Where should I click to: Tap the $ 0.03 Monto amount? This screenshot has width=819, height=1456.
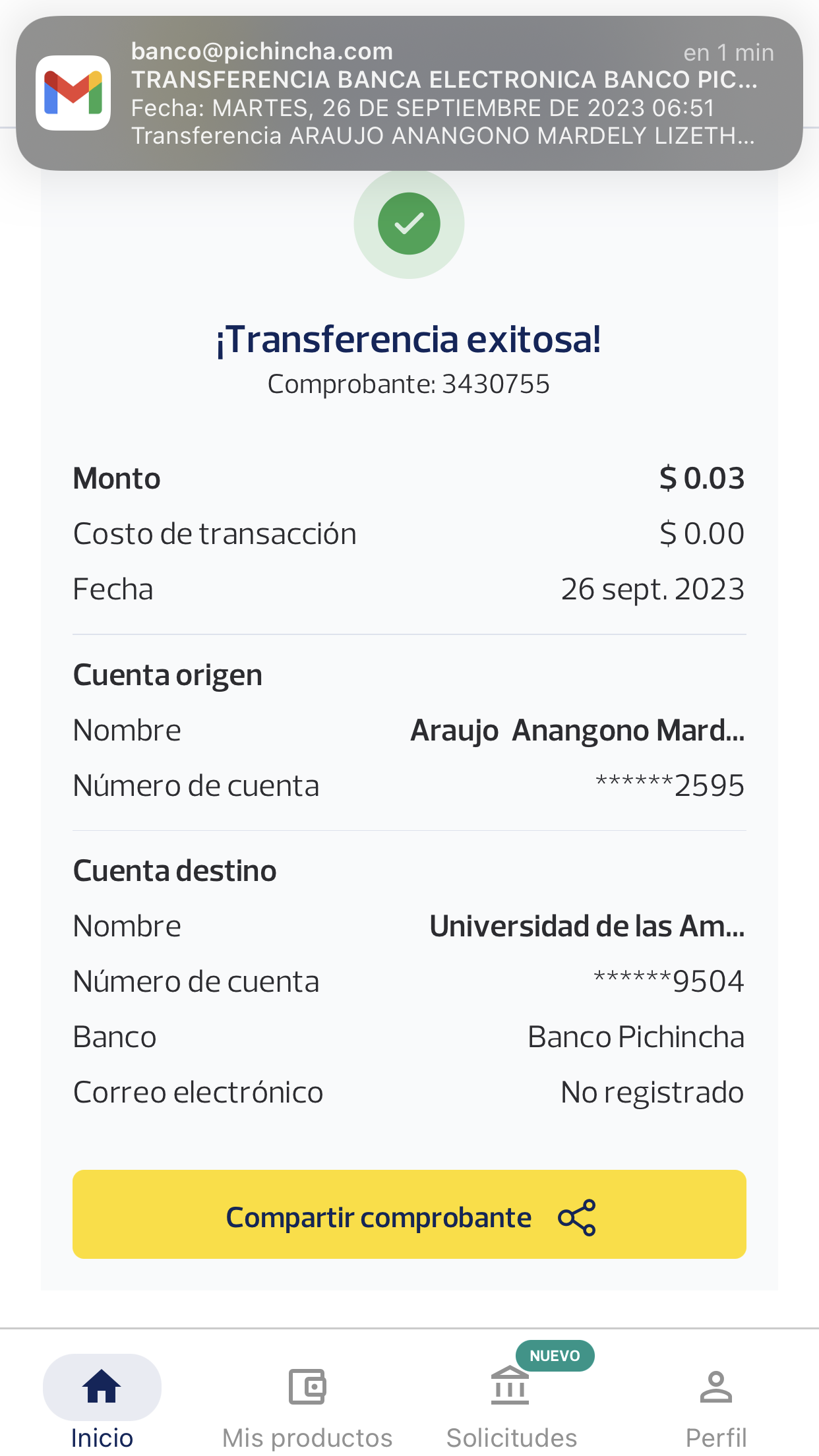(x=702, y=479)
